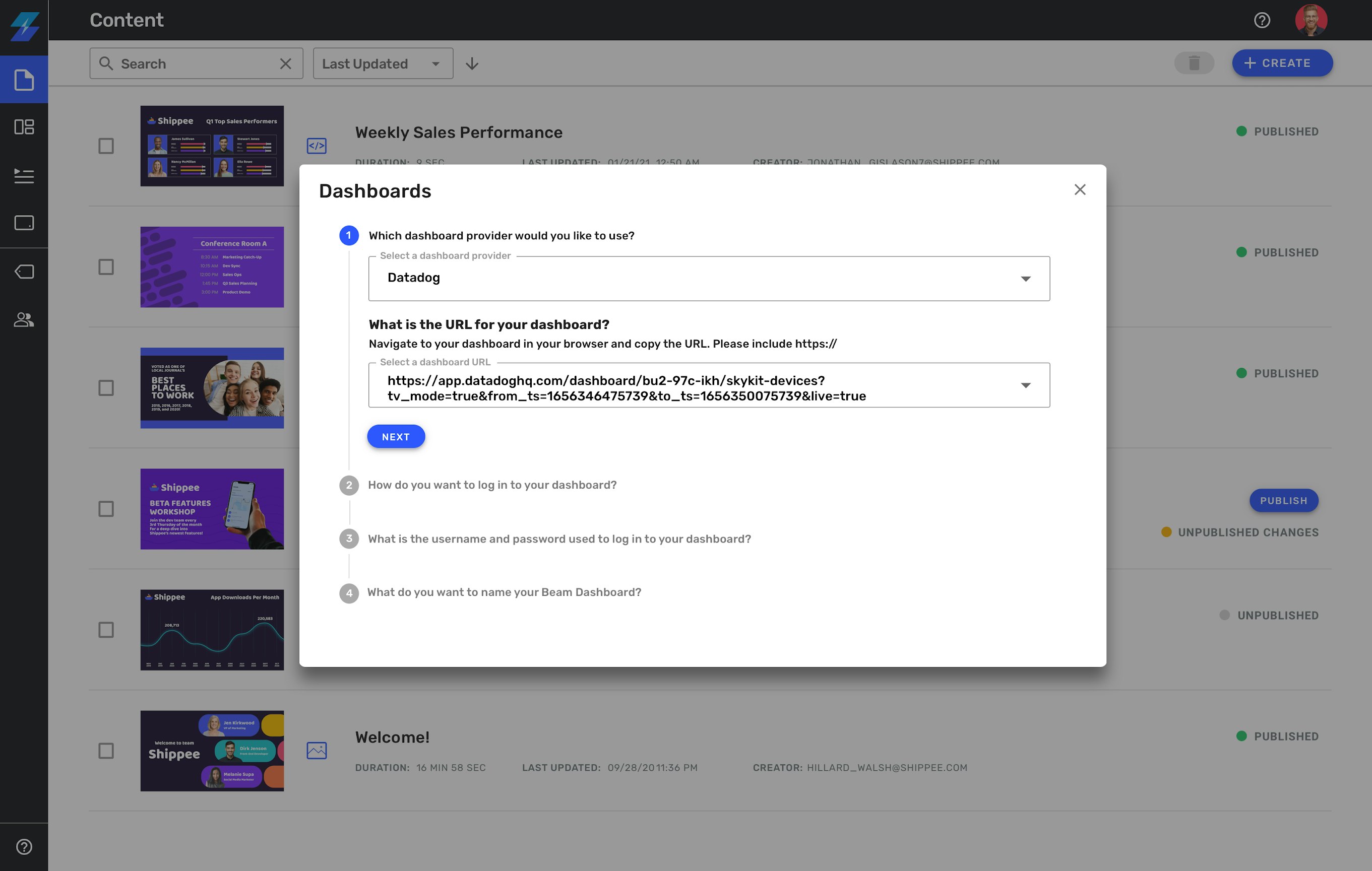Click the help icon at bottom left
The image size is (1372, 871).
[x=24, y=846]
